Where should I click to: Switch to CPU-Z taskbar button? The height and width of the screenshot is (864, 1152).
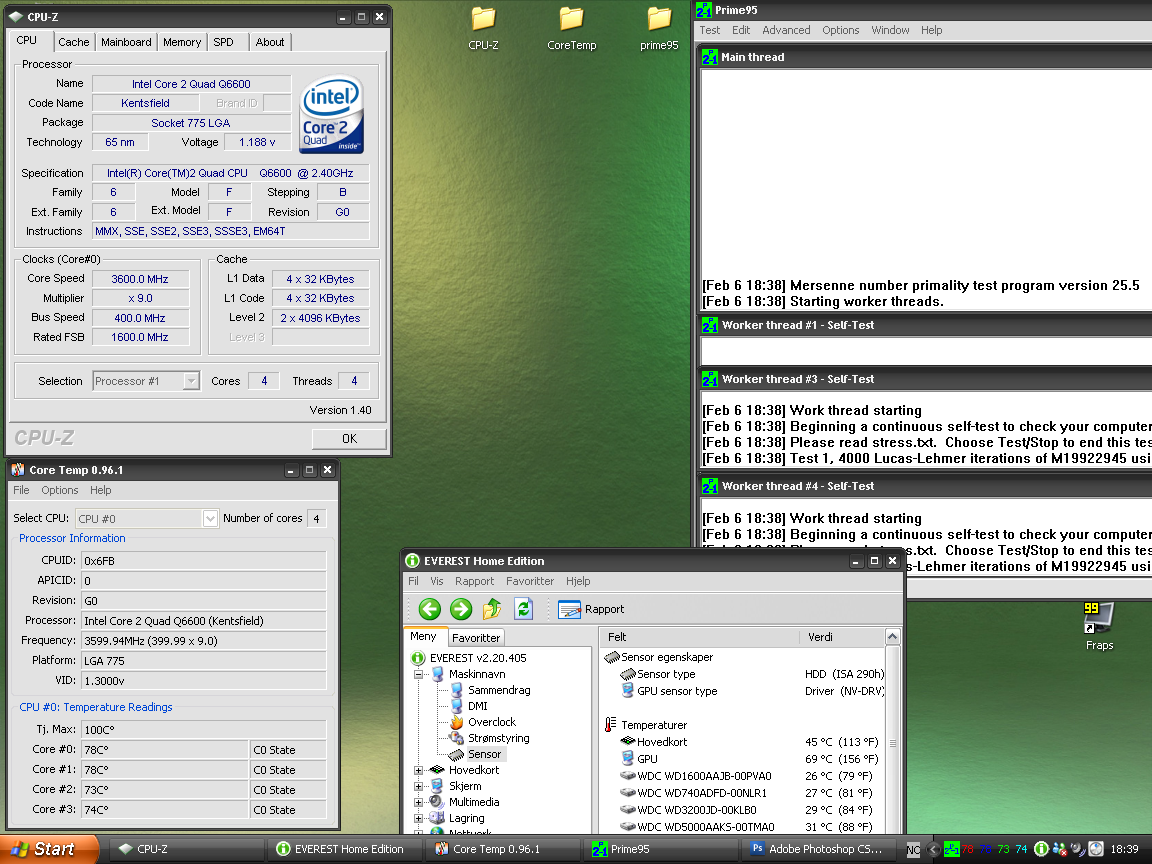(x=187, y=849)
